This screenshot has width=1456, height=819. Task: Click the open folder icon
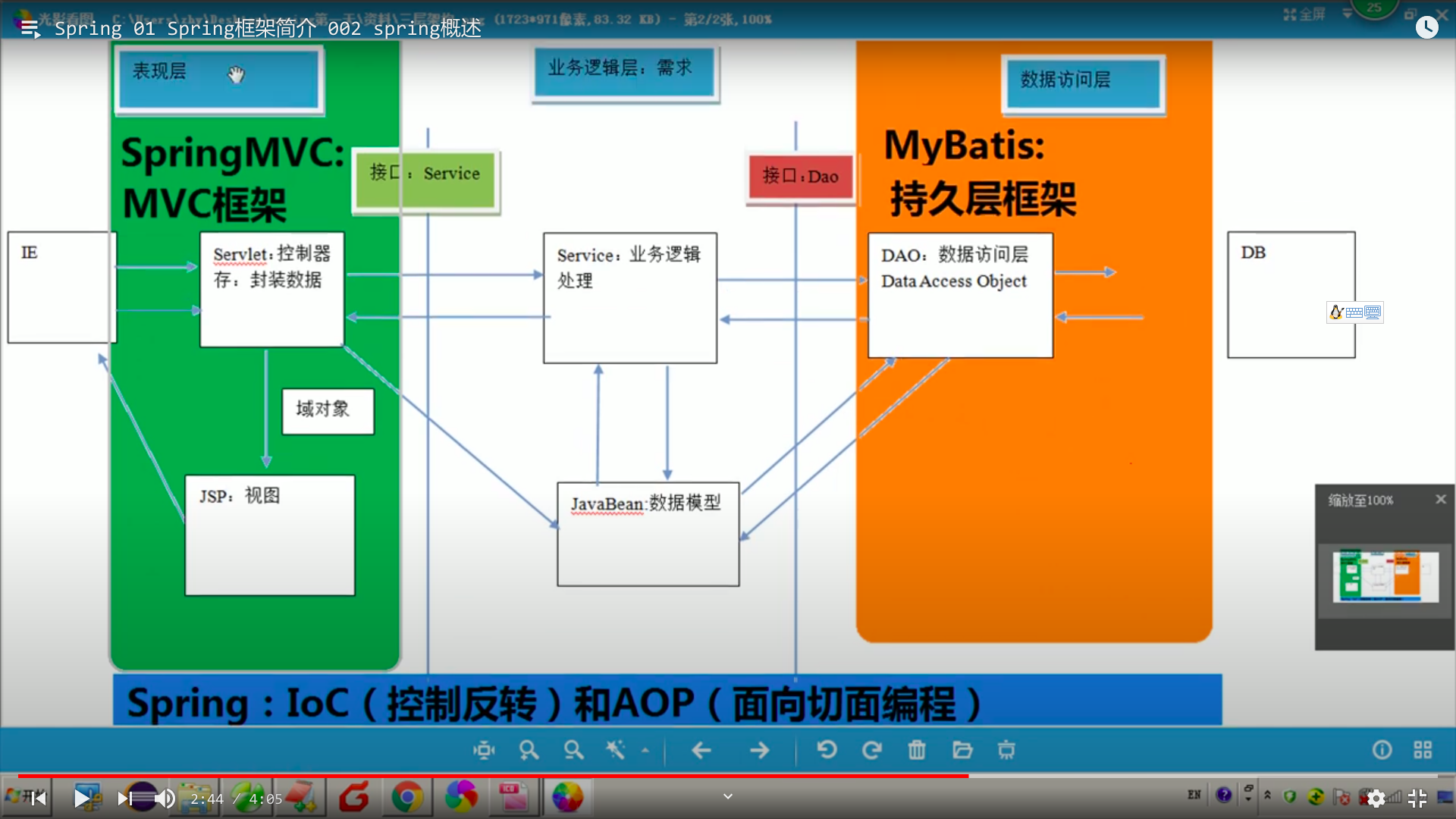tap(962, 751)
